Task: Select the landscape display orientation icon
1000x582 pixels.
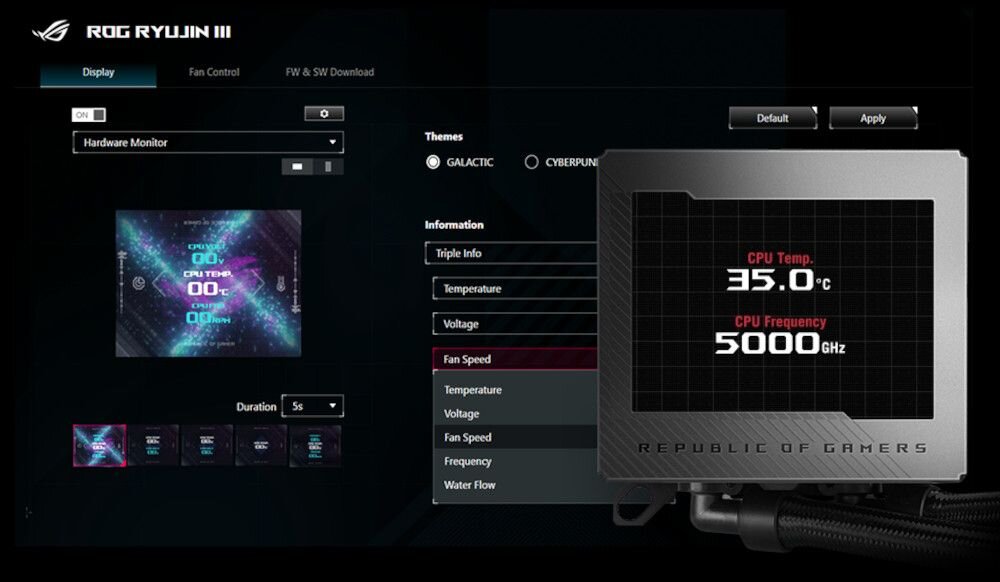Action: click(x=297, y=164)
